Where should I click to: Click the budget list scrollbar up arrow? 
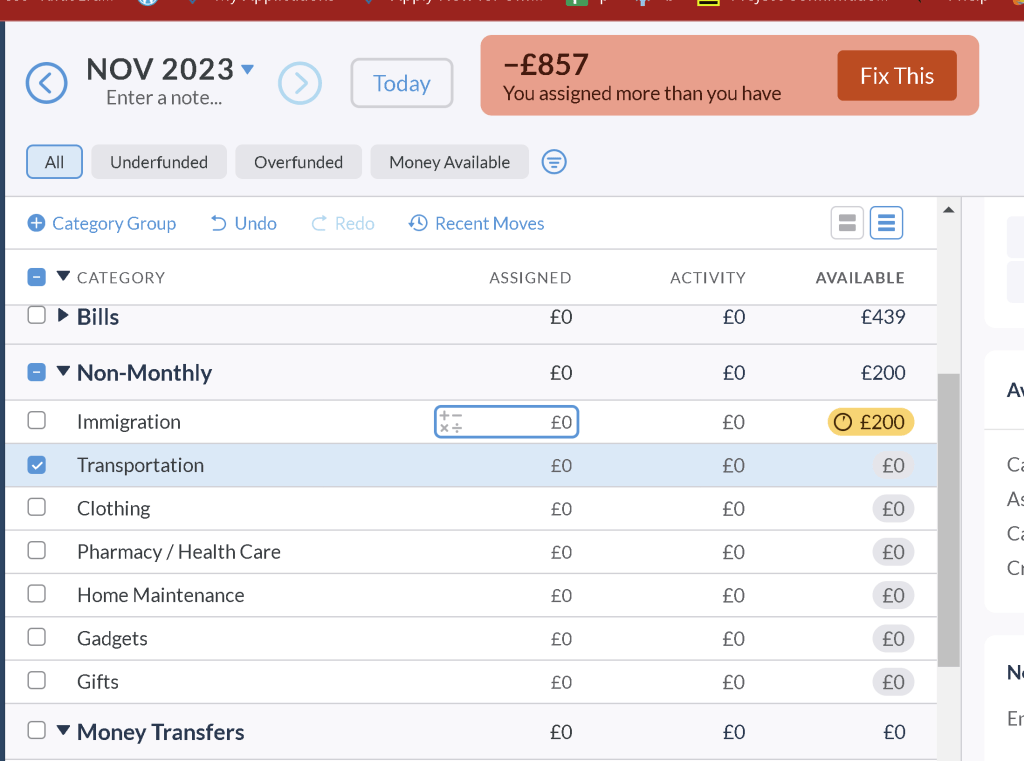coord(949,210)
